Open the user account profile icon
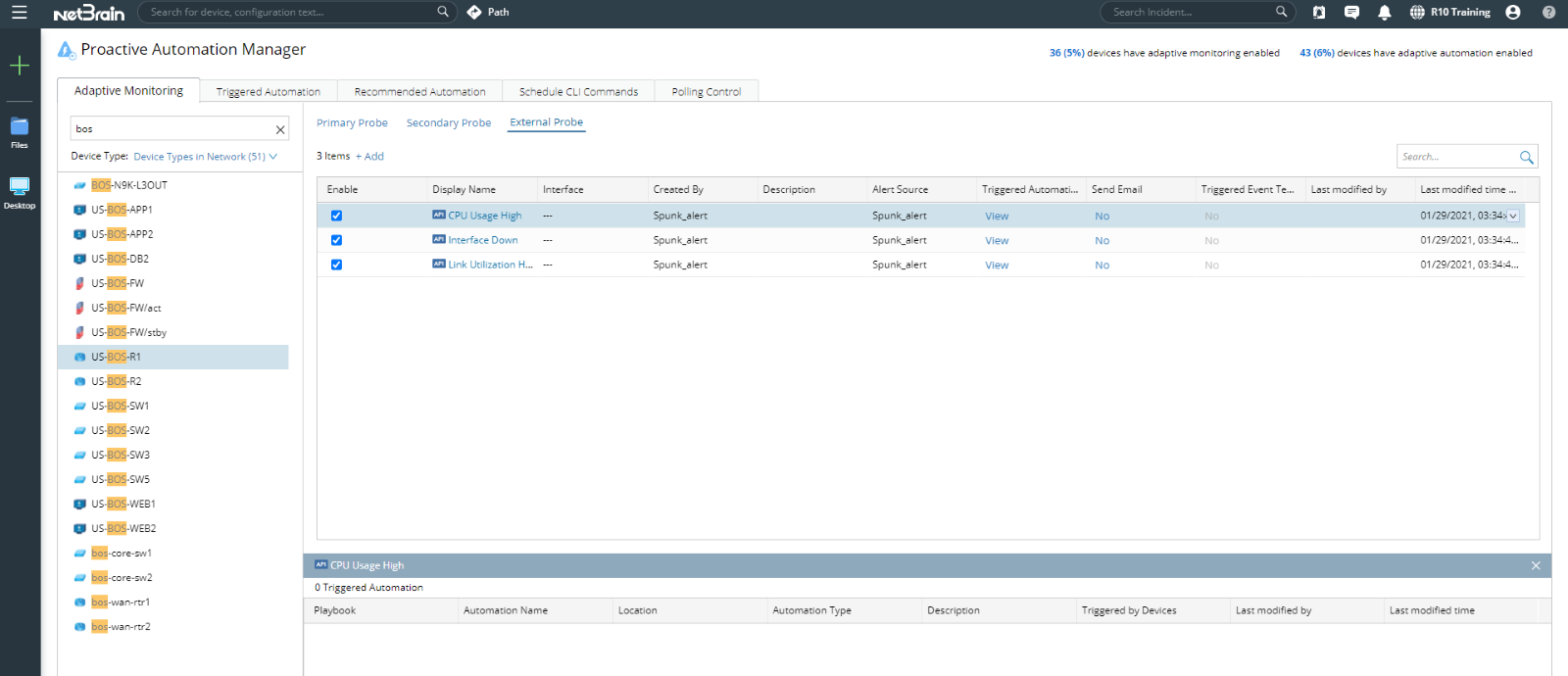The width and height of the screenshot is (1568, 676). 1513,13
